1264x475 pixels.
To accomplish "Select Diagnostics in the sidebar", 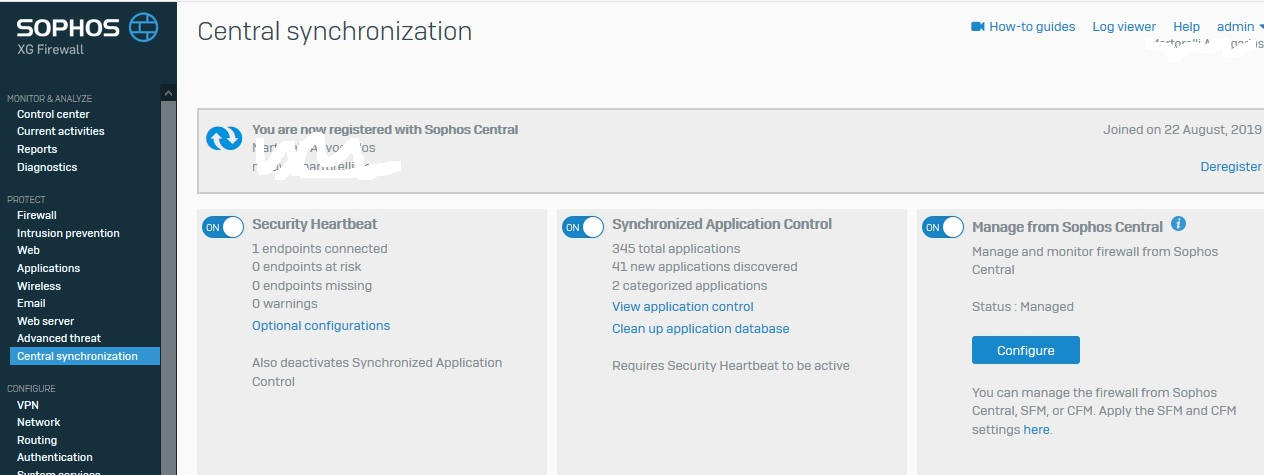I will pos(47,167).
